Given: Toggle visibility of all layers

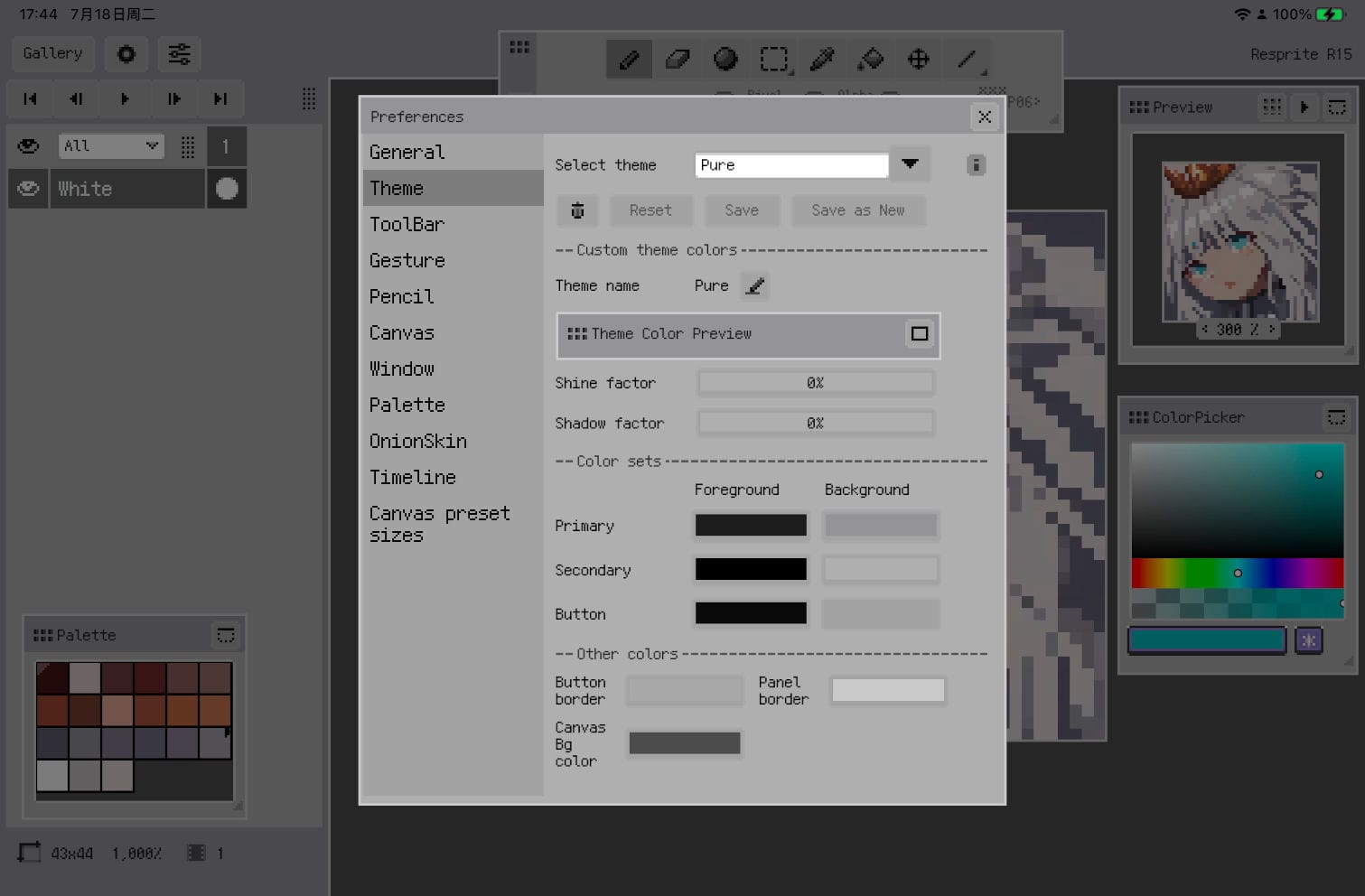Looking at the screenshot, I should click(29, 145).
